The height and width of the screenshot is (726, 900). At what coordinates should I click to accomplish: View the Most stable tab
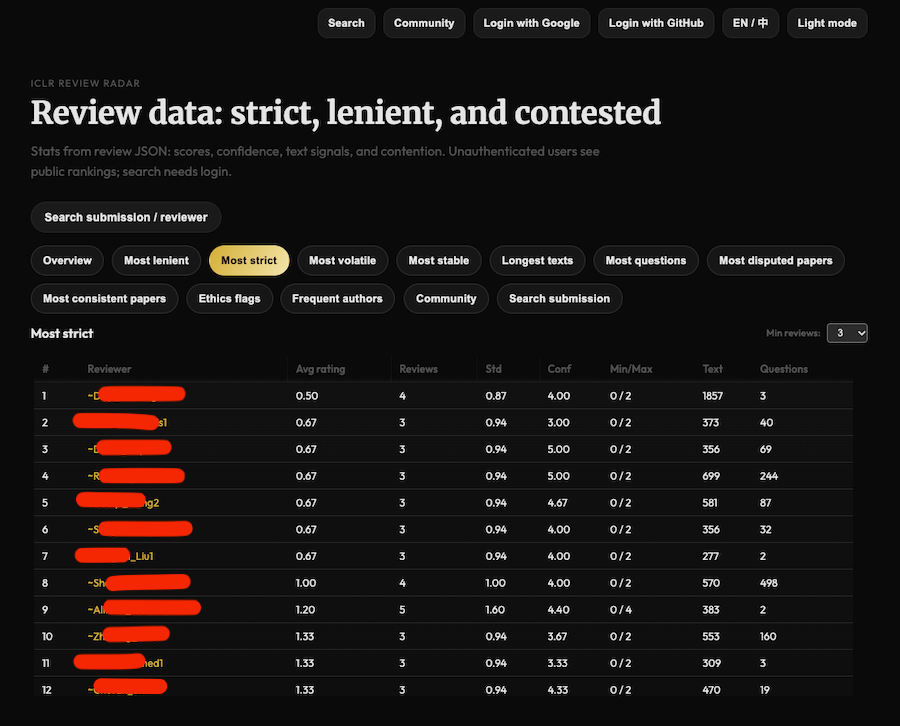(438, 261)
